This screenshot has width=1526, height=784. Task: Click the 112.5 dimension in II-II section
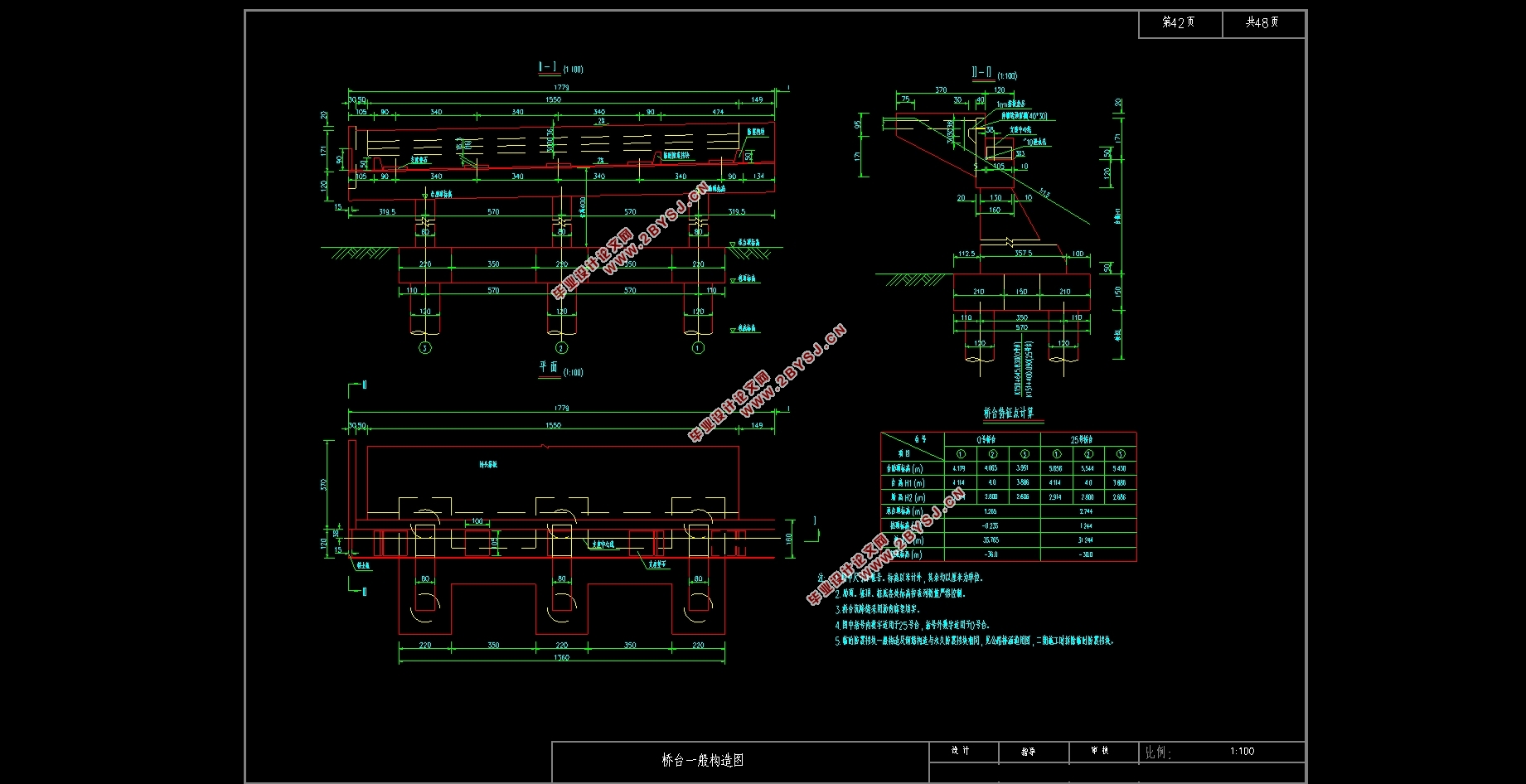click(966, 254)
